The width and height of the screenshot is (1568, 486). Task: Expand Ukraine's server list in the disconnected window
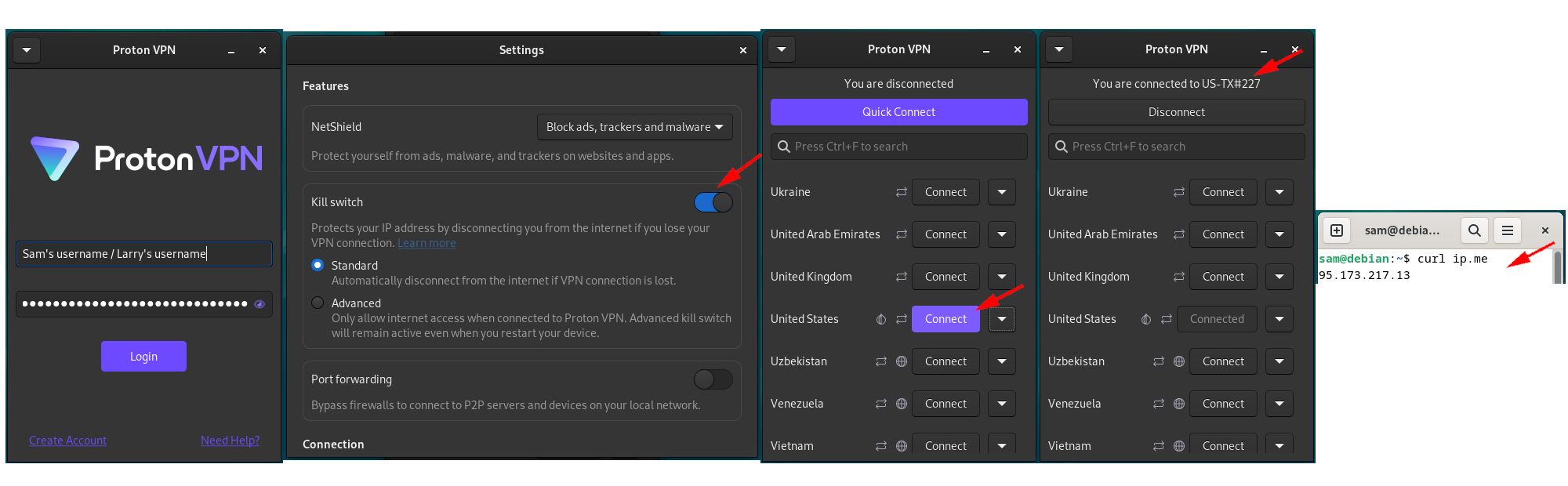pyautogui.click(x=1002, y=192)
